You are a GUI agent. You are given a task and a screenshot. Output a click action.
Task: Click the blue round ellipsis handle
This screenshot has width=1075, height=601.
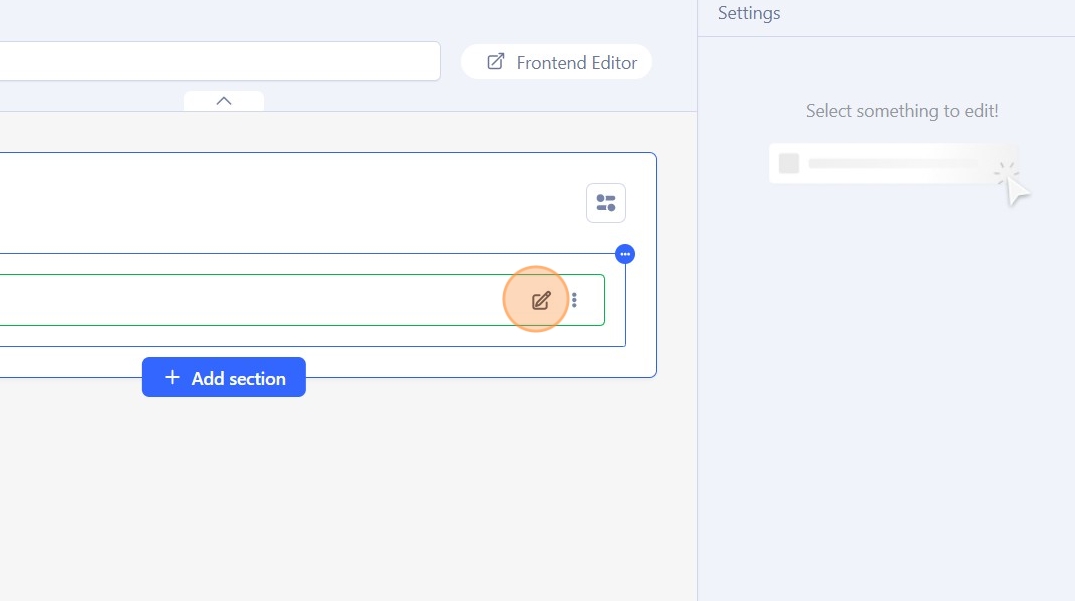(625, 254)
